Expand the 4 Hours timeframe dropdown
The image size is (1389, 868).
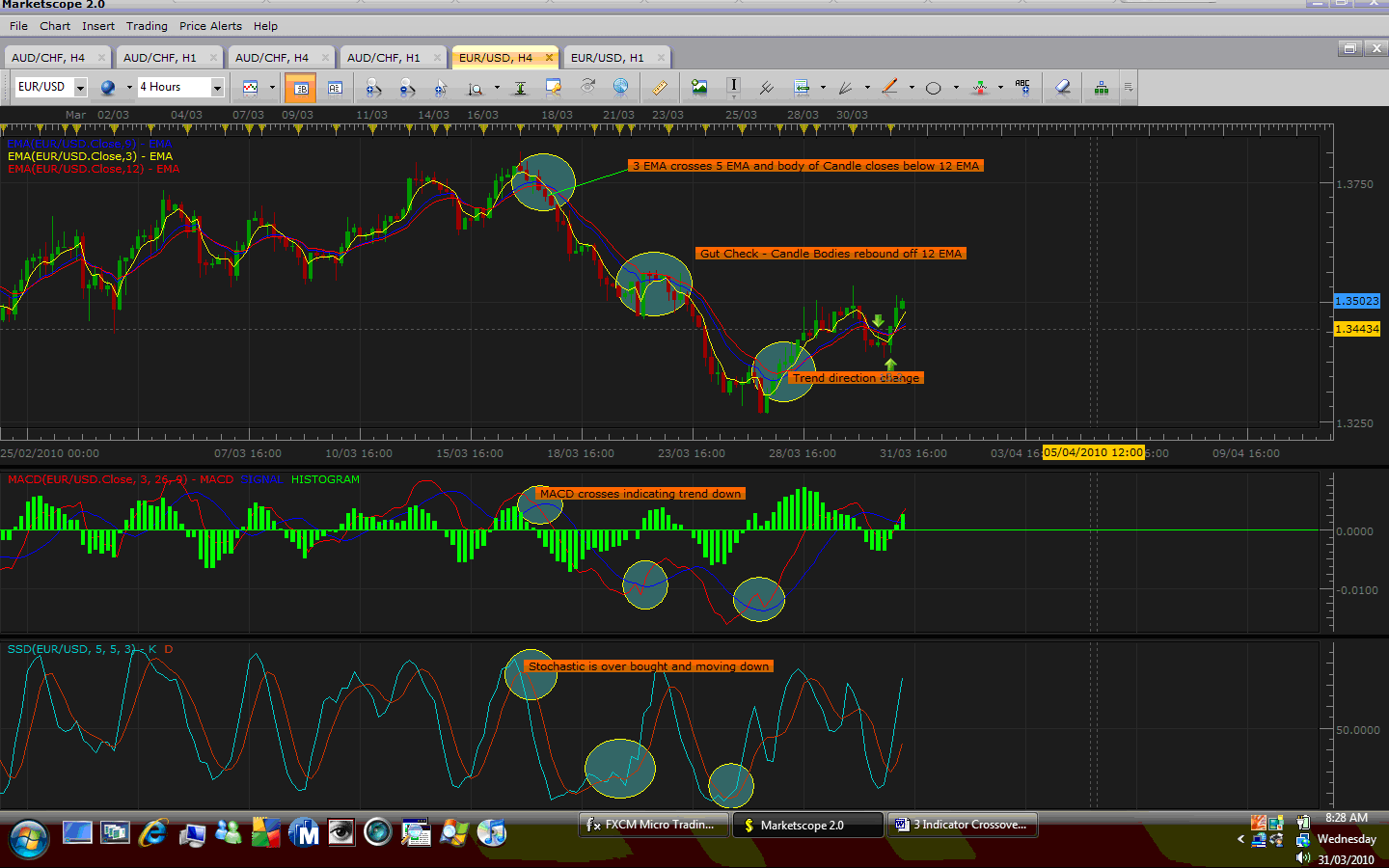[217, 88]
